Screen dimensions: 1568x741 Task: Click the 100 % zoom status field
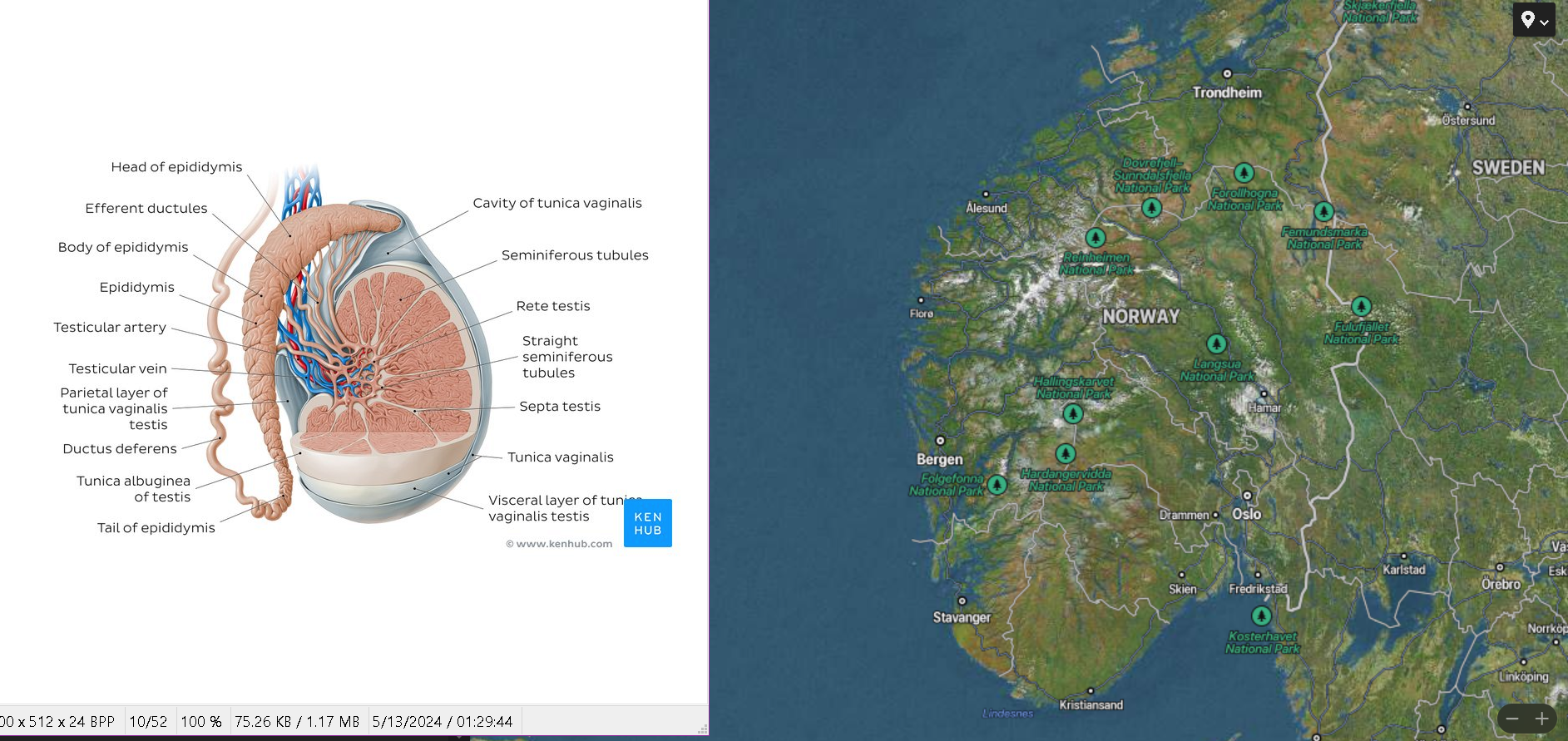201,722
